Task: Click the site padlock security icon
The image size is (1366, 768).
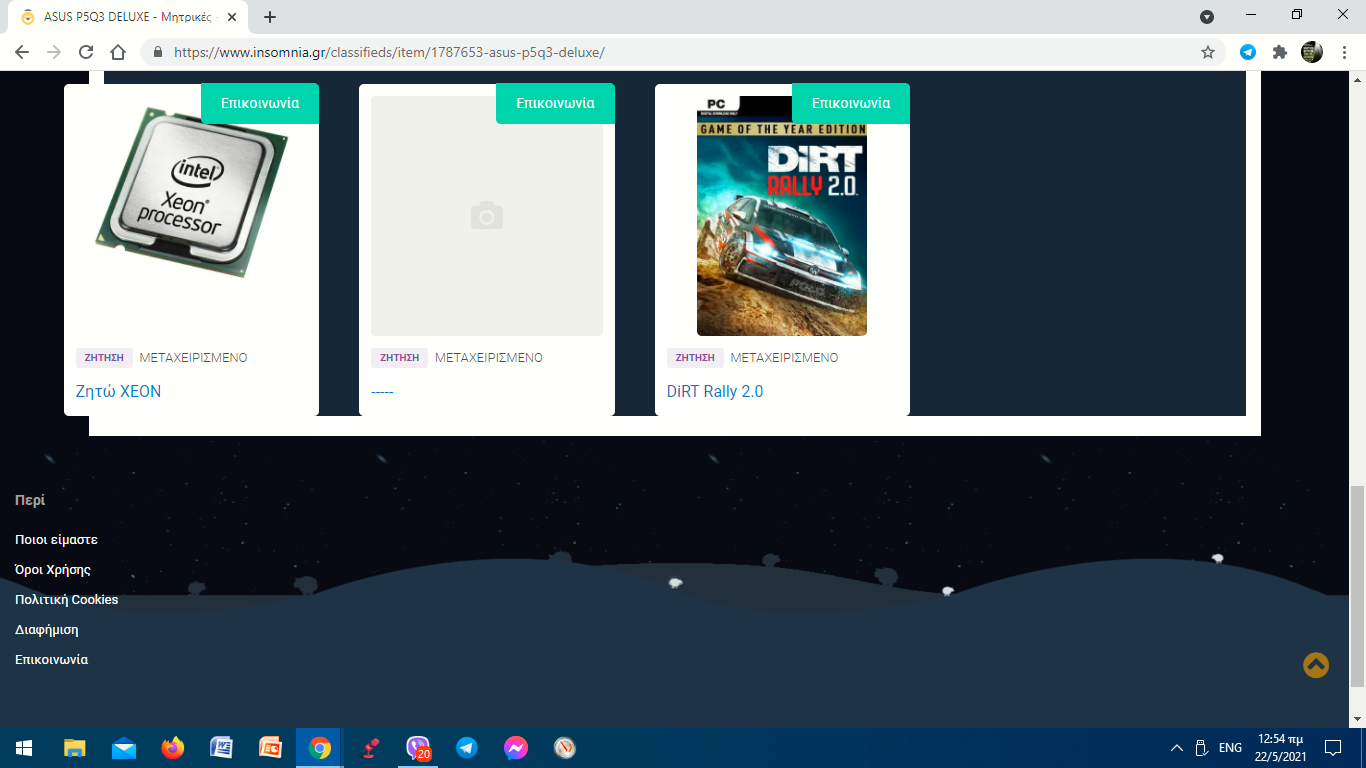Action: [x=157, y=52]
